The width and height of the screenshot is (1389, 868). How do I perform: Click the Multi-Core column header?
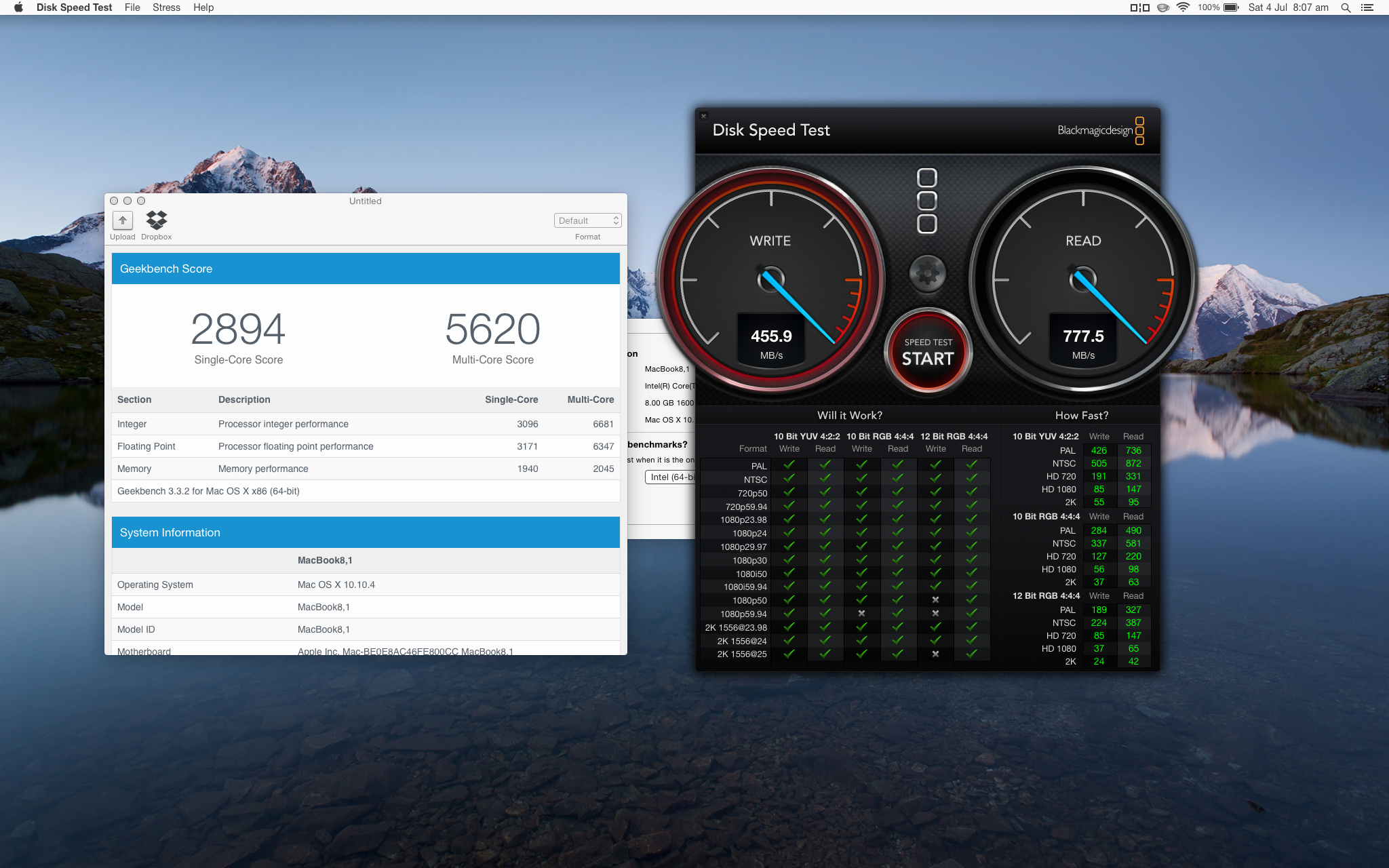(x=591, y=399)
